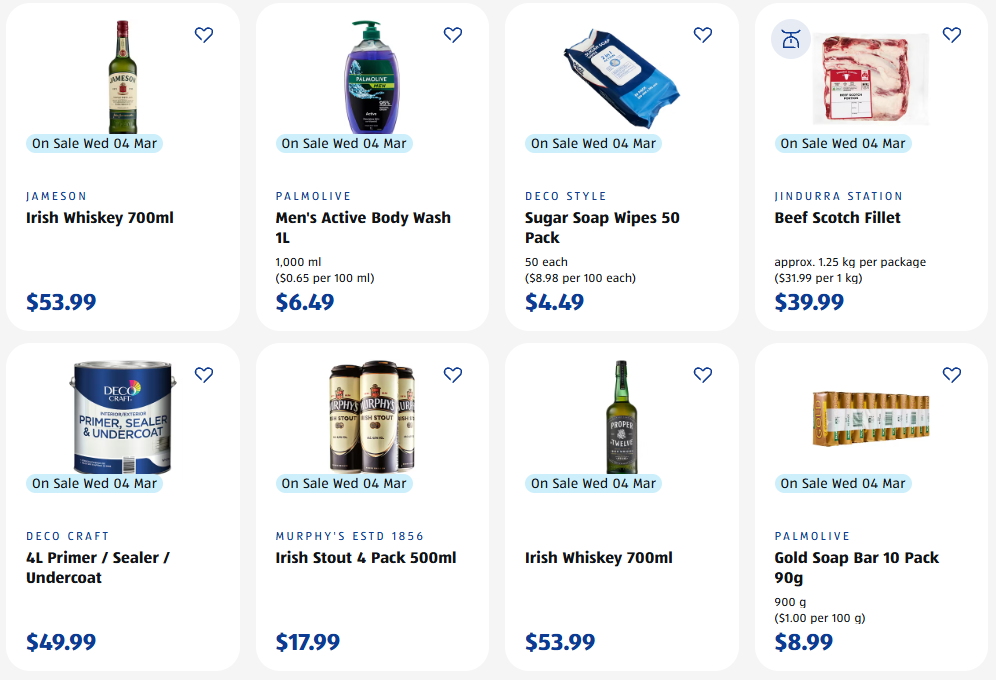
Task: Click On Sale badge on Palmolive Body Wash
Action: tap(344, 143)
